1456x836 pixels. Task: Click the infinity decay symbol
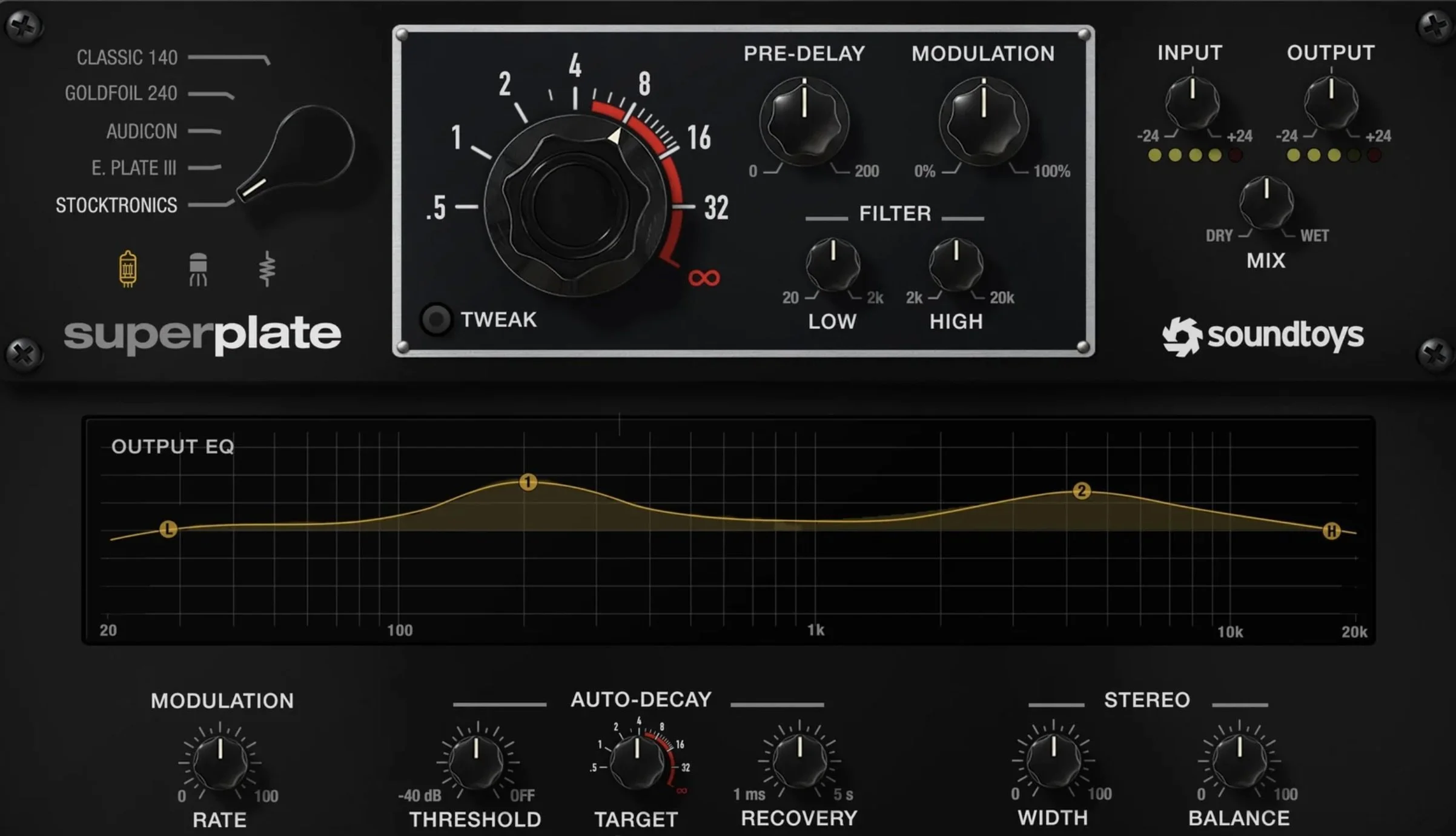(x=704, y=278)
